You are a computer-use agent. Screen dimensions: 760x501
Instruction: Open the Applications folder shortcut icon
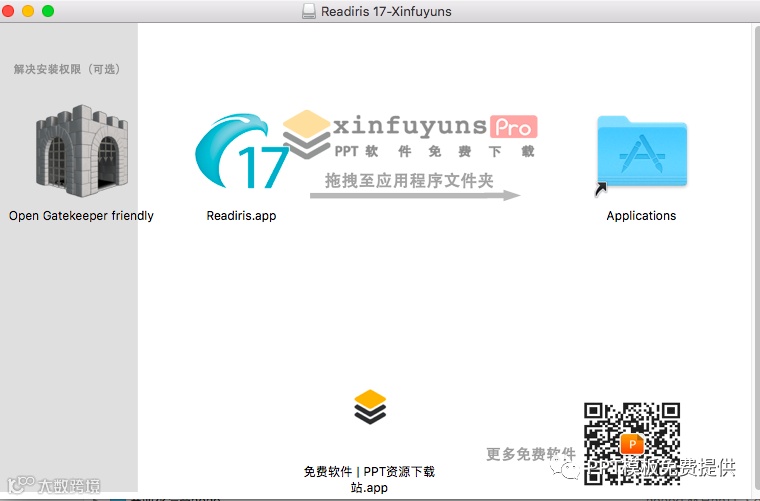click(x=641, y=154)
